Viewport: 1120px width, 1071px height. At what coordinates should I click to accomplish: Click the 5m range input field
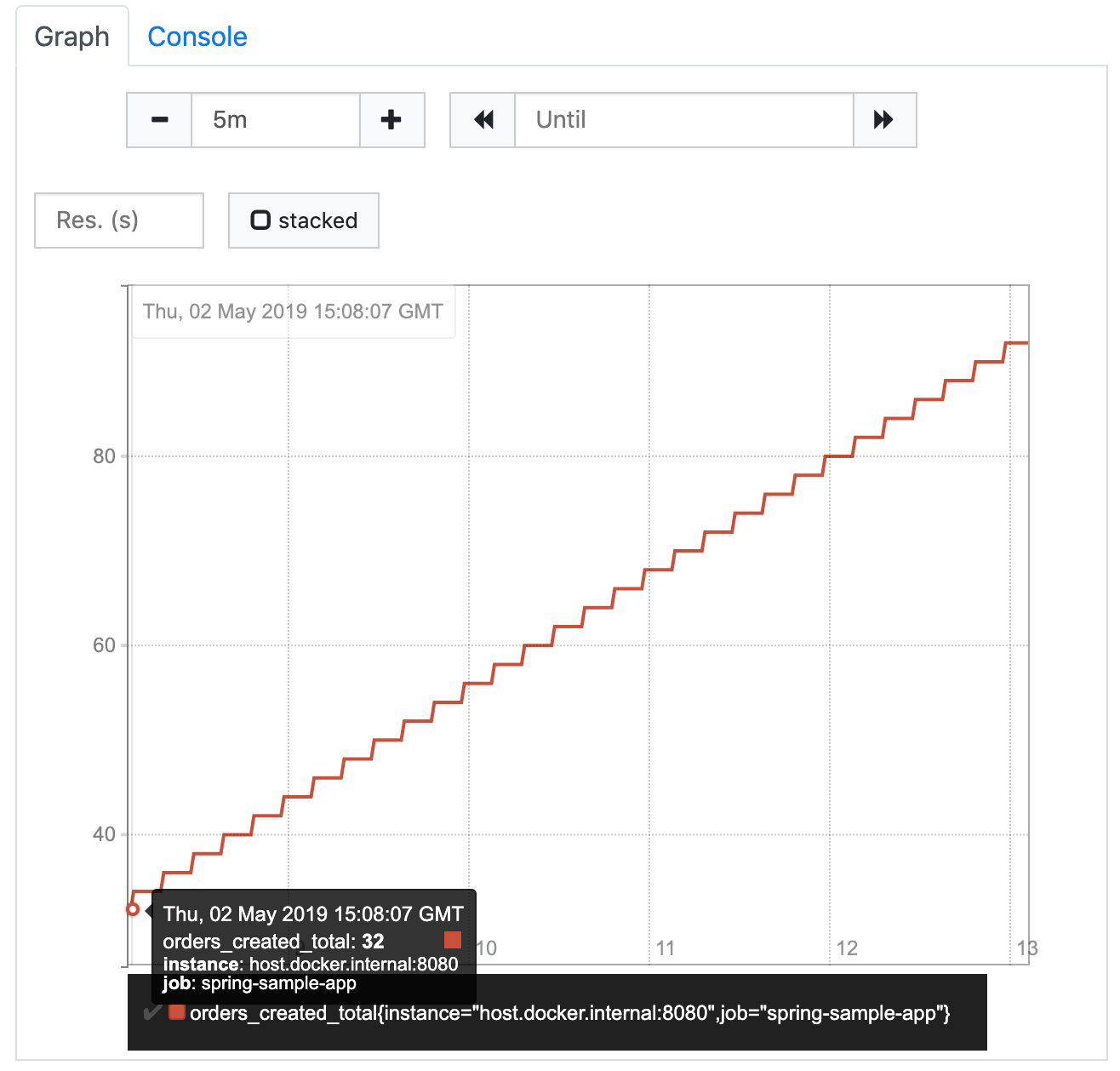tap(276, 120)
